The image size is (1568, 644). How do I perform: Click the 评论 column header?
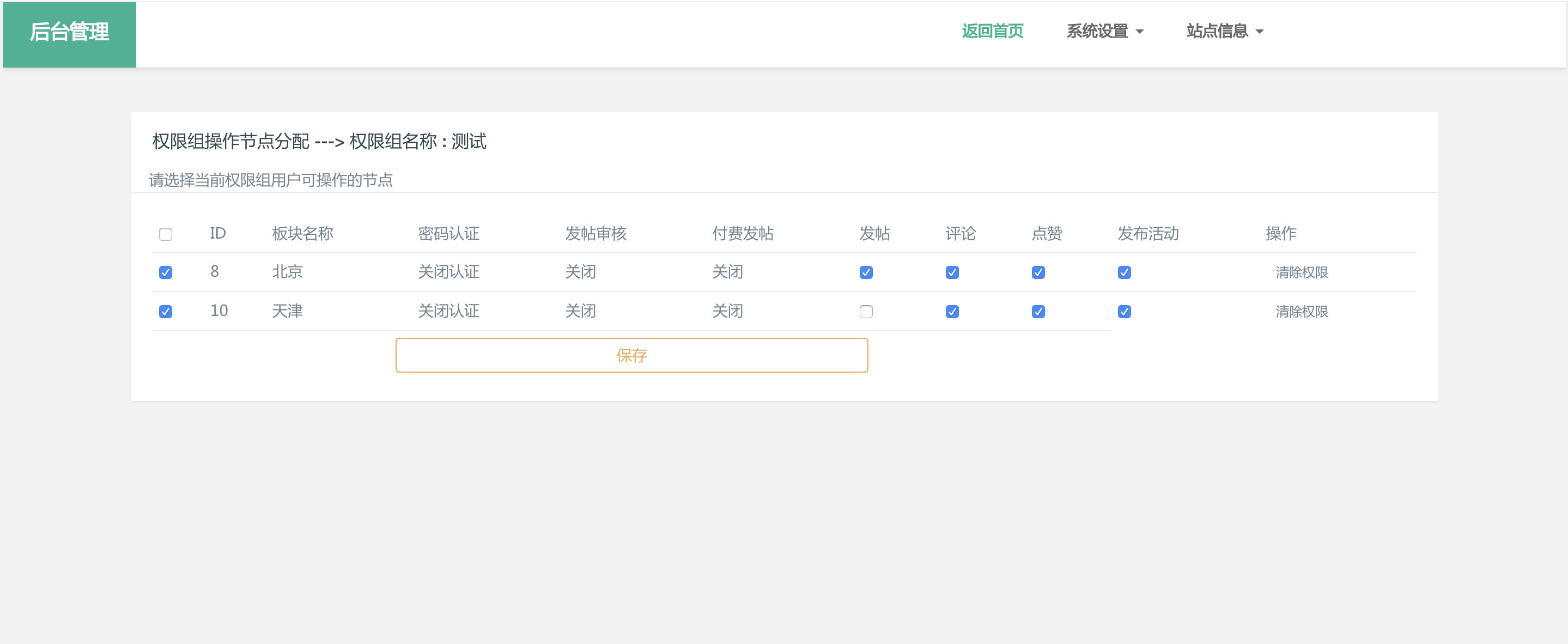pyautogui.click(x=961, y=234)
